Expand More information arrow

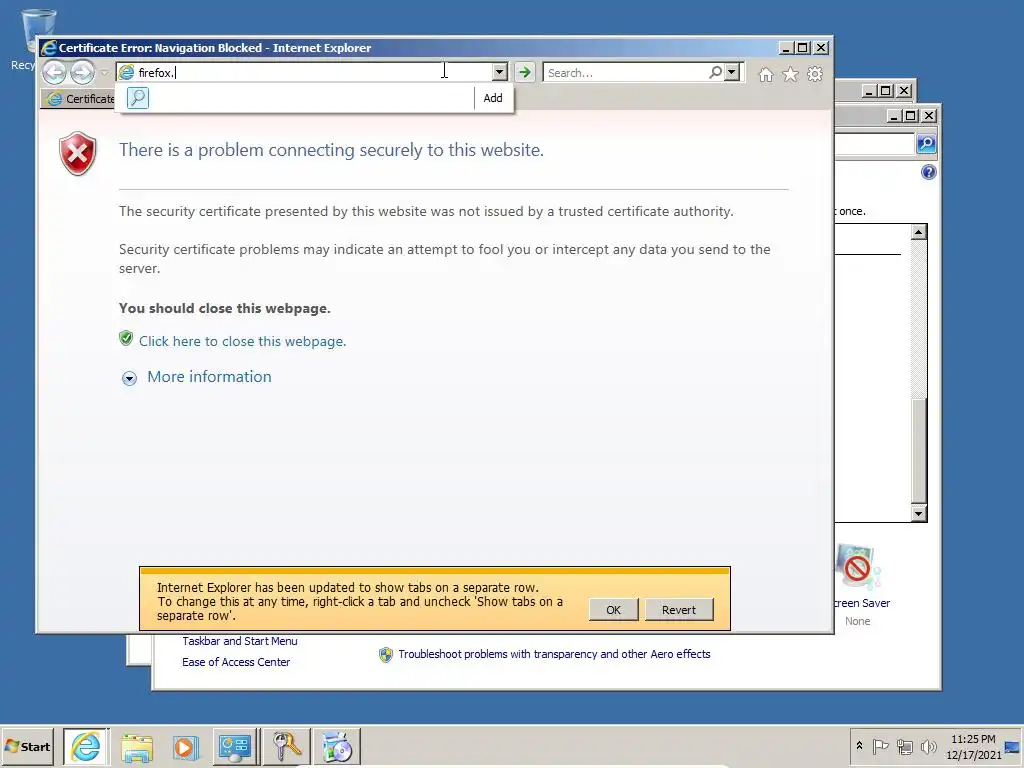pyautogui.click(x=129, y=378)
